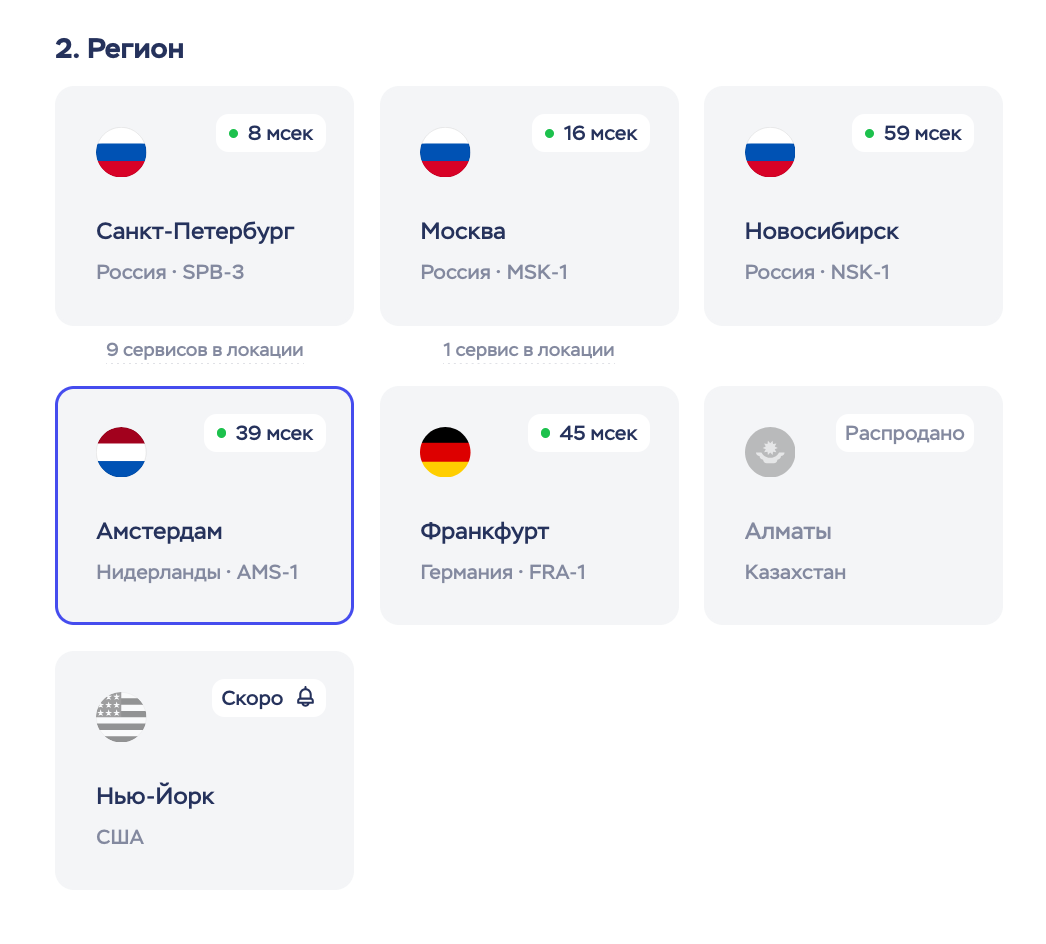Click the Russian flag on Novosibirsk card
1046x944 pixels.
(x=770, y=153)
